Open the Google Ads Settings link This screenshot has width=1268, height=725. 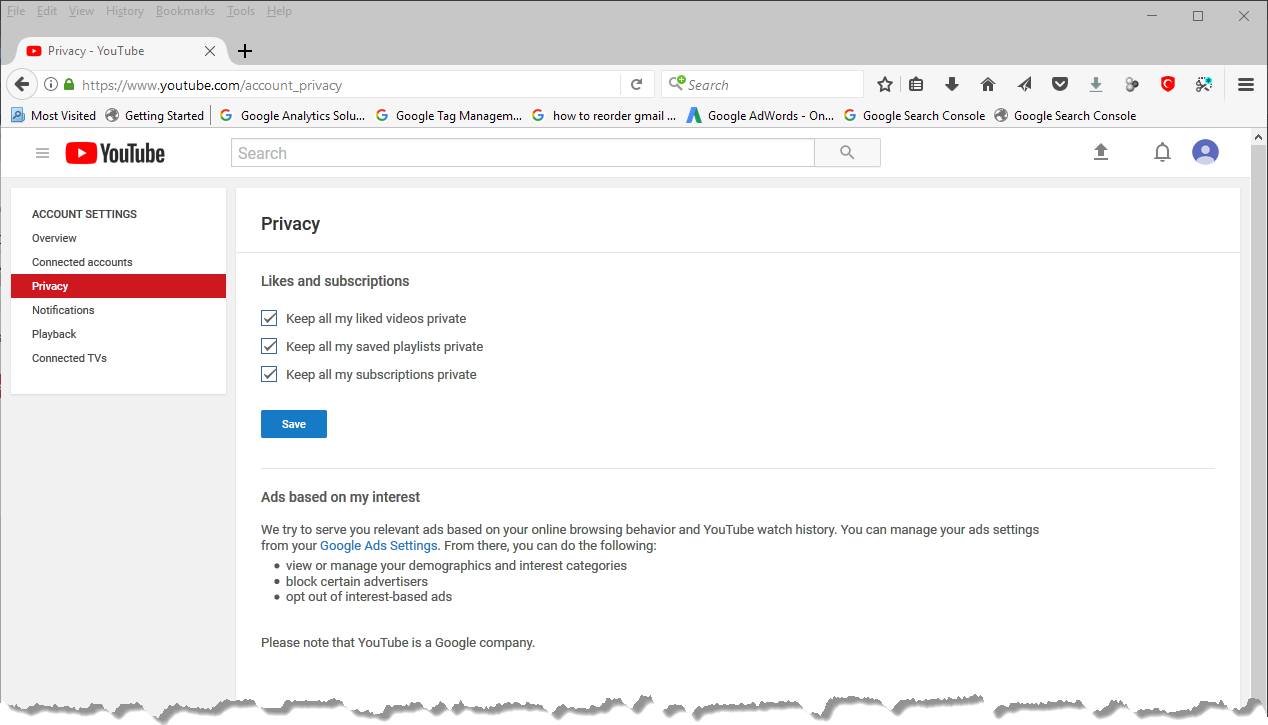coord(378,546)
